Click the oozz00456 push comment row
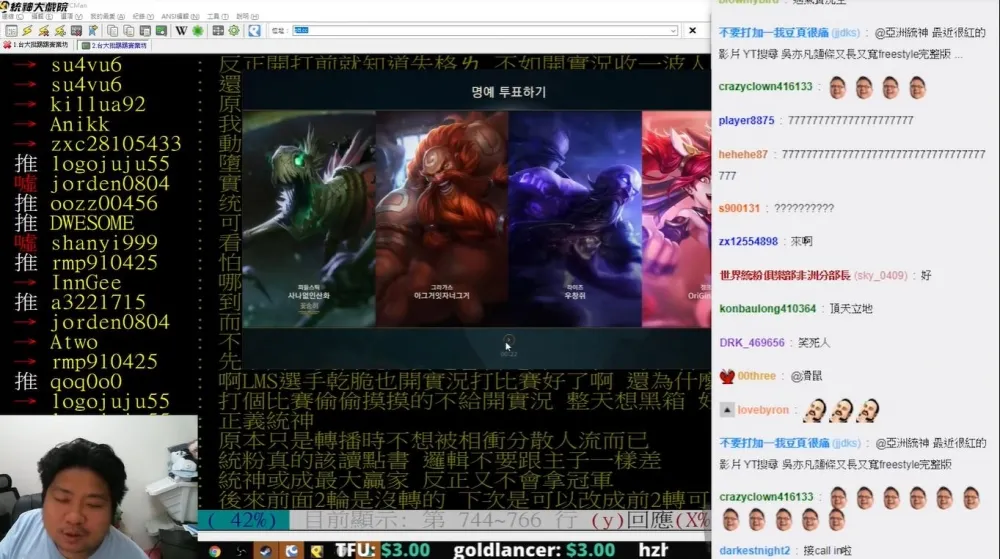Viewport: 1000px width, 559px height. [355, 203]
